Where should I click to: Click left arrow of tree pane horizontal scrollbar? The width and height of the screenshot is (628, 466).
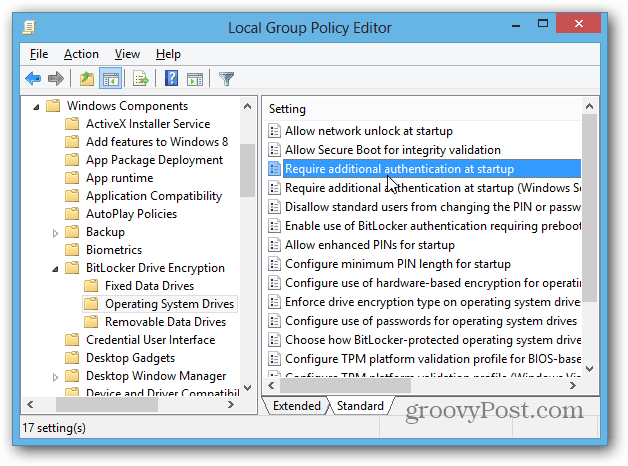(x=30, y=405)
